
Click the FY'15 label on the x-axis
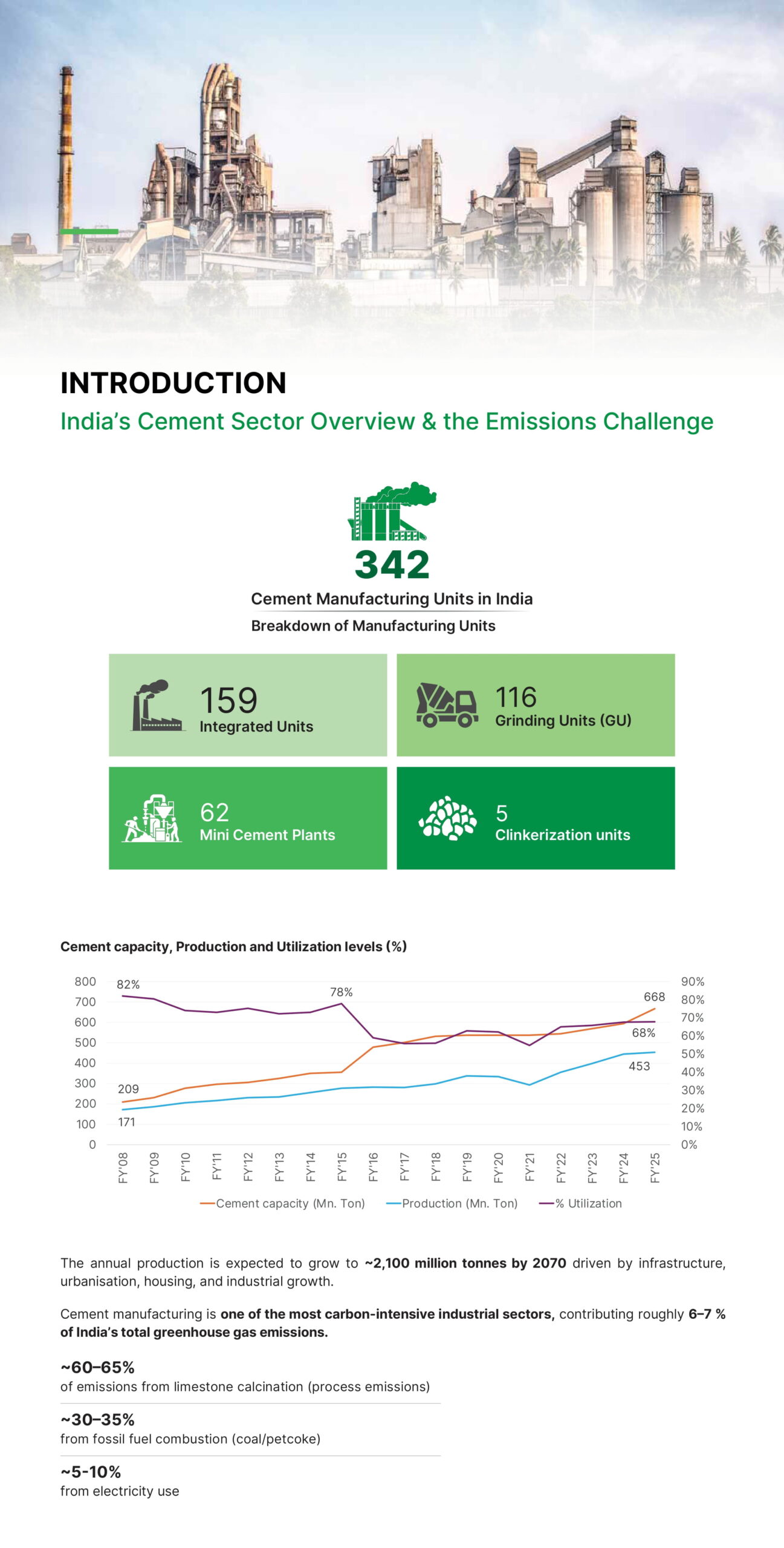(342, 1166)
